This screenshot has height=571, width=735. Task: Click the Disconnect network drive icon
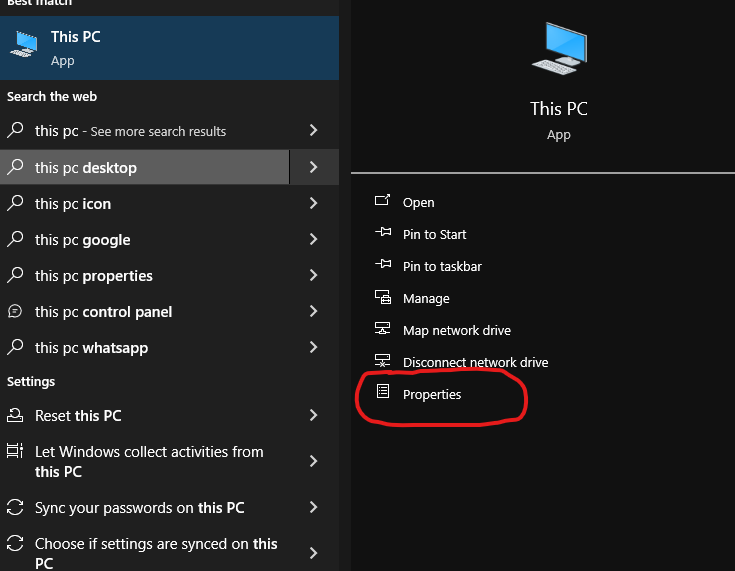[x=382, y=361]
